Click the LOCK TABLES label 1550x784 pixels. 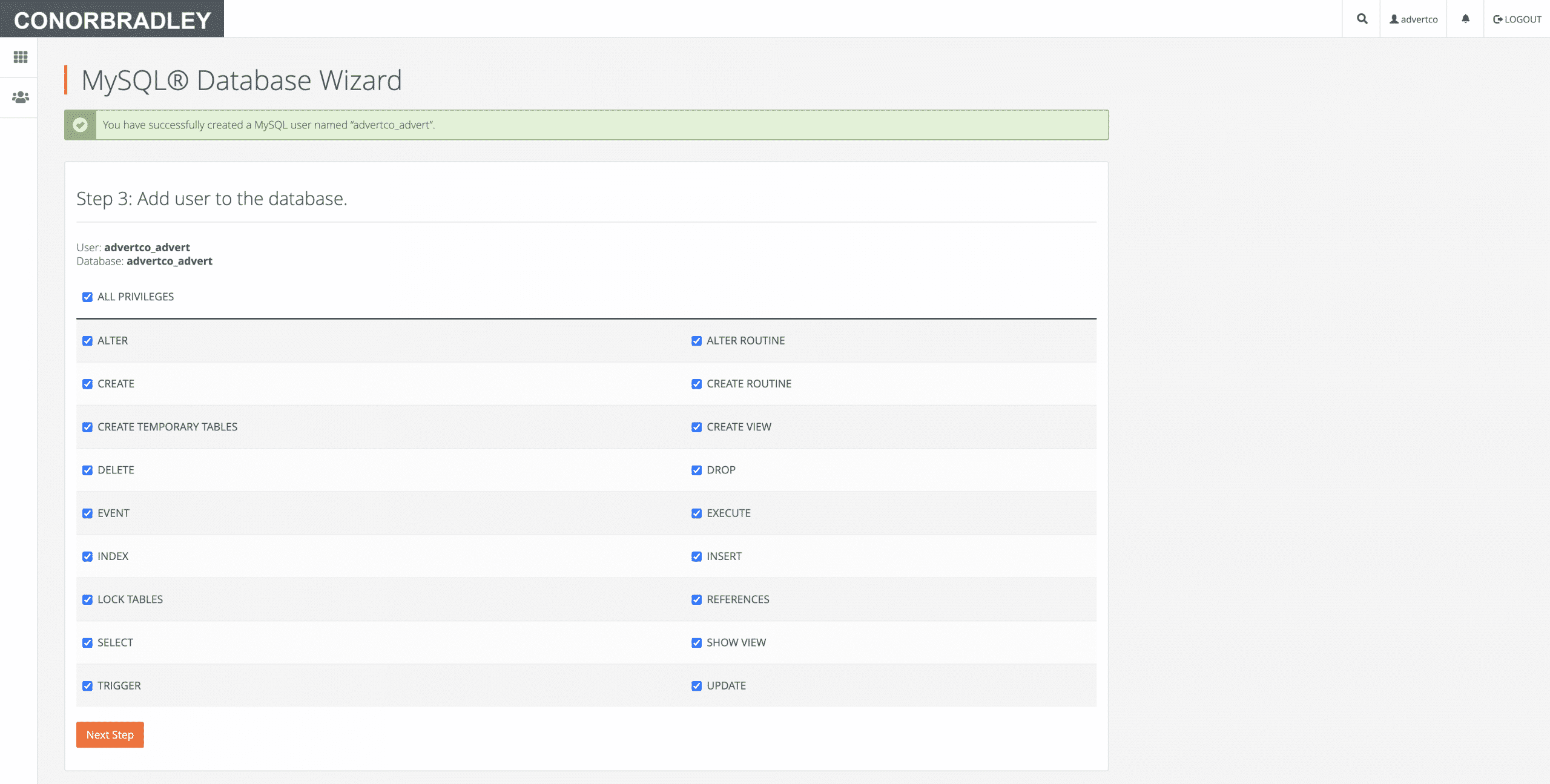pyautogui.click(x=130, y=599)
